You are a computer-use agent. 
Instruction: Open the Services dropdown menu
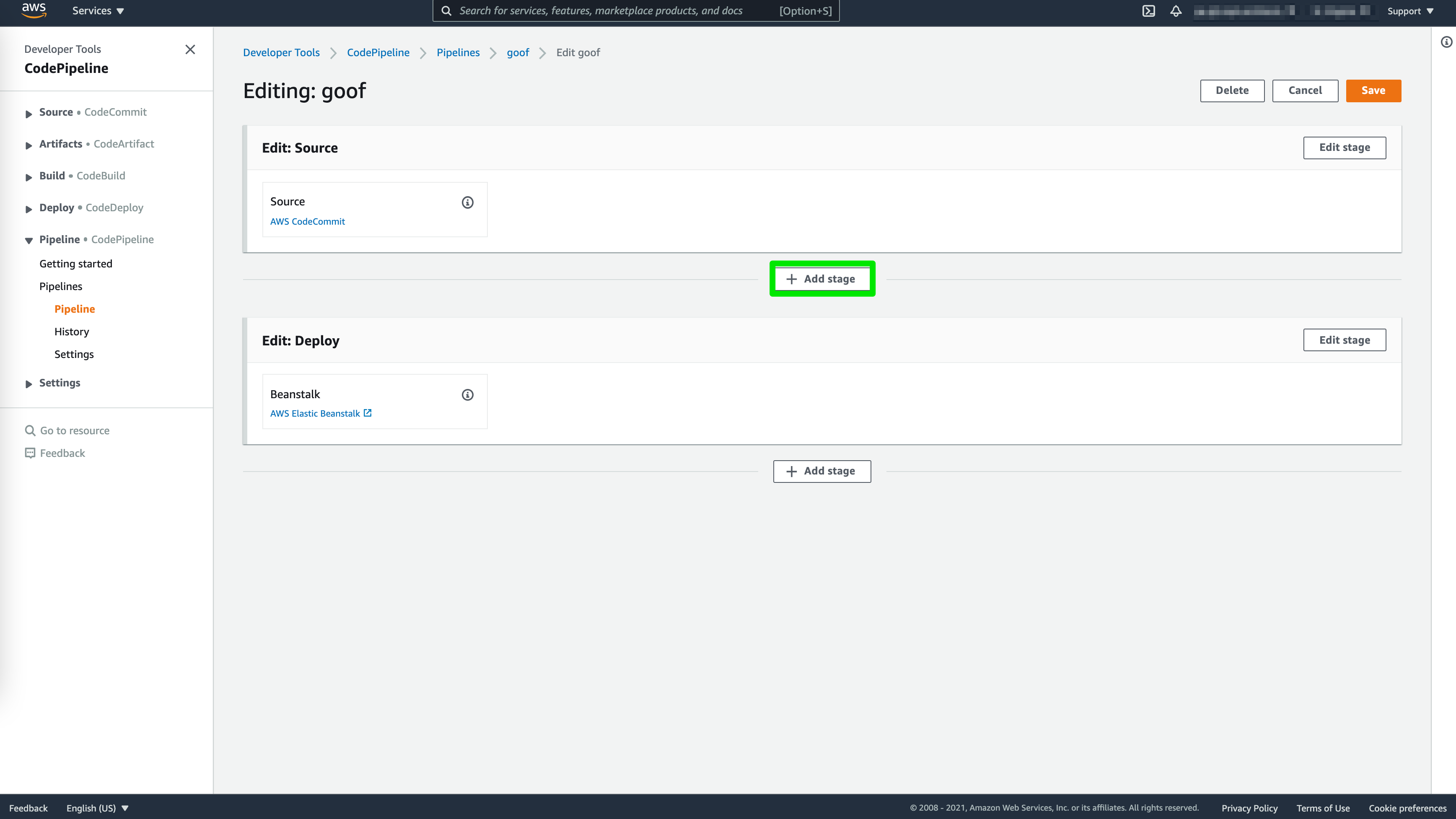tap(98, 11)
